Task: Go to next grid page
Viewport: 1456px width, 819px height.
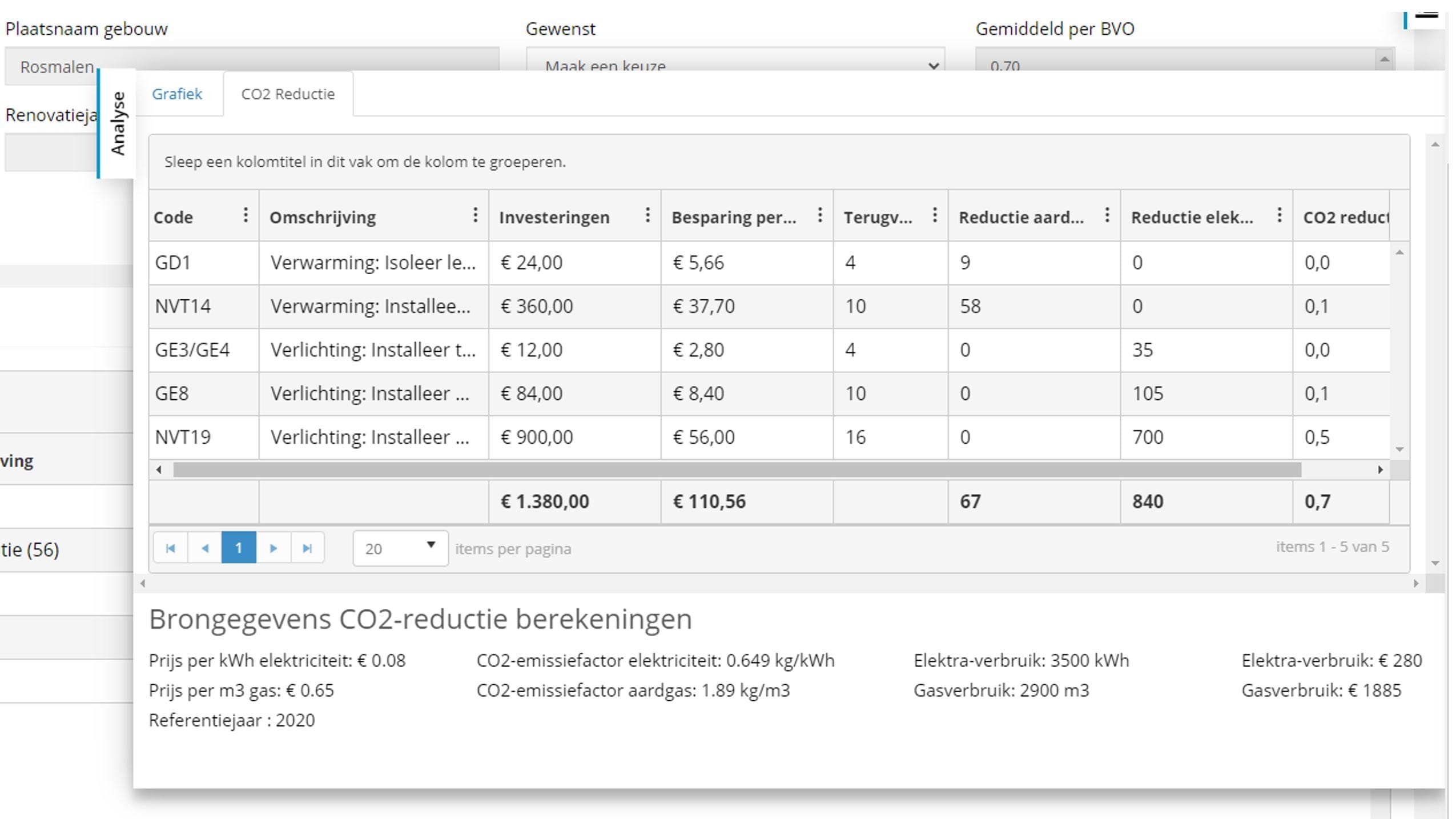Action: [273, 548]
